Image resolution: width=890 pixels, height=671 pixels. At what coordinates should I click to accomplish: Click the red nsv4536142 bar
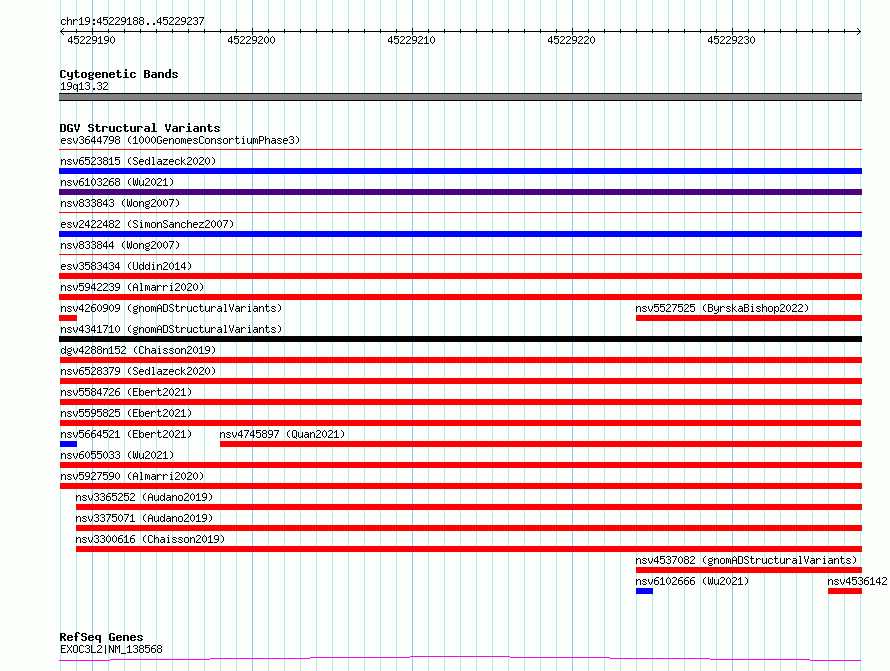[x=845, y=591]
